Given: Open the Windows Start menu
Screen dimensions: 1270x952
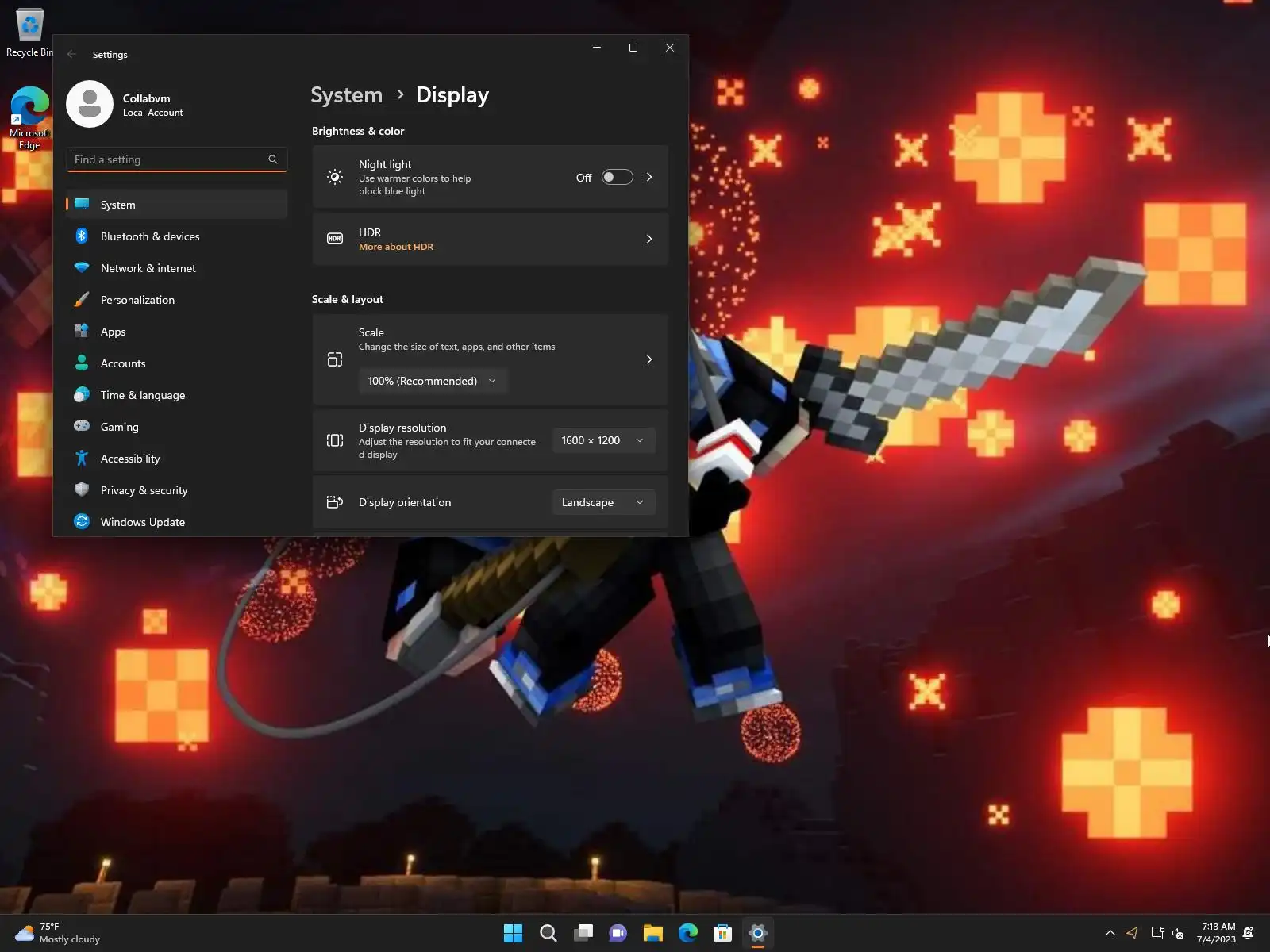Looking at the screenshot, I should tap(513, 933).
